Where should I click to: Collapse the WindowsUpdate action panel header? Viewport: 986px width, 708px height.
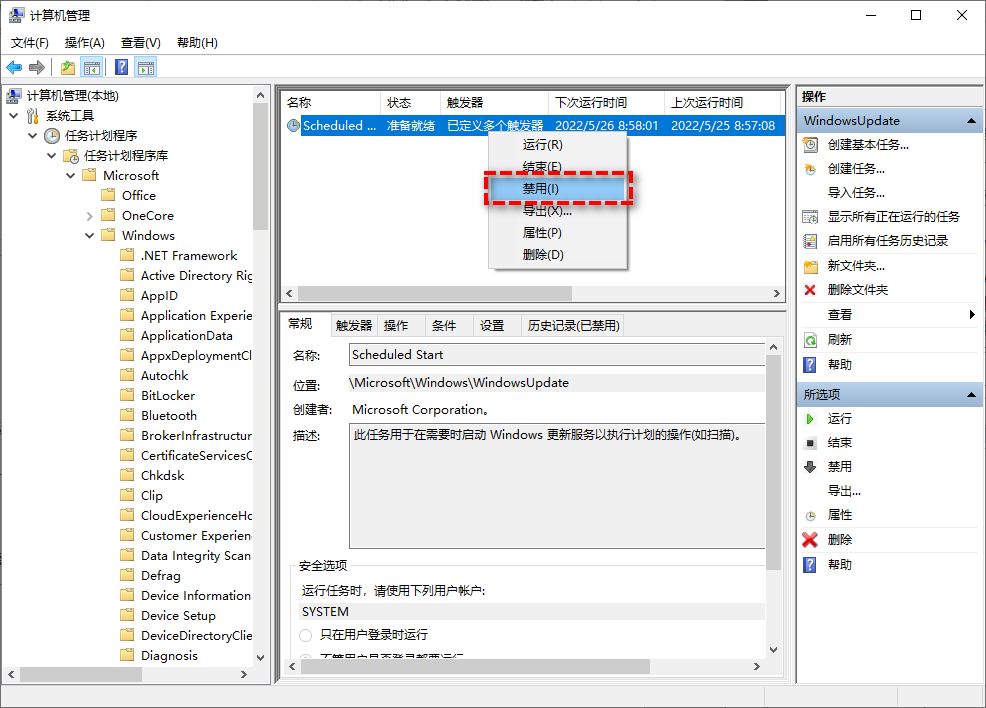pyautogui.click(x=969, y=120)
